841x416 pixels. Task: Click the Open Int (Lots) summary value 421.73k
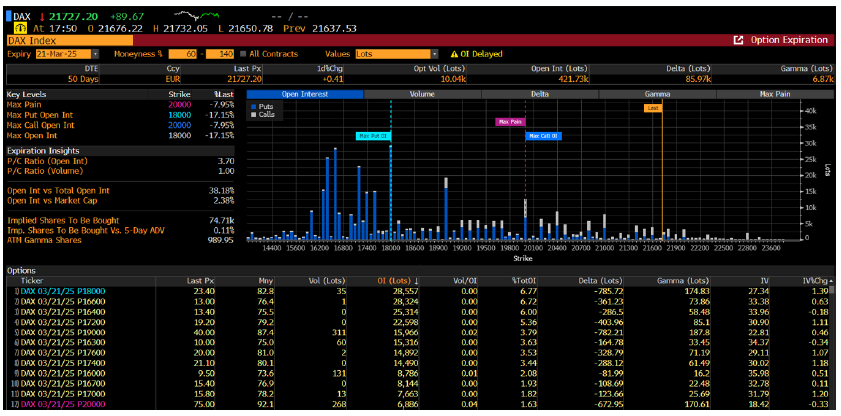[574, 79]
